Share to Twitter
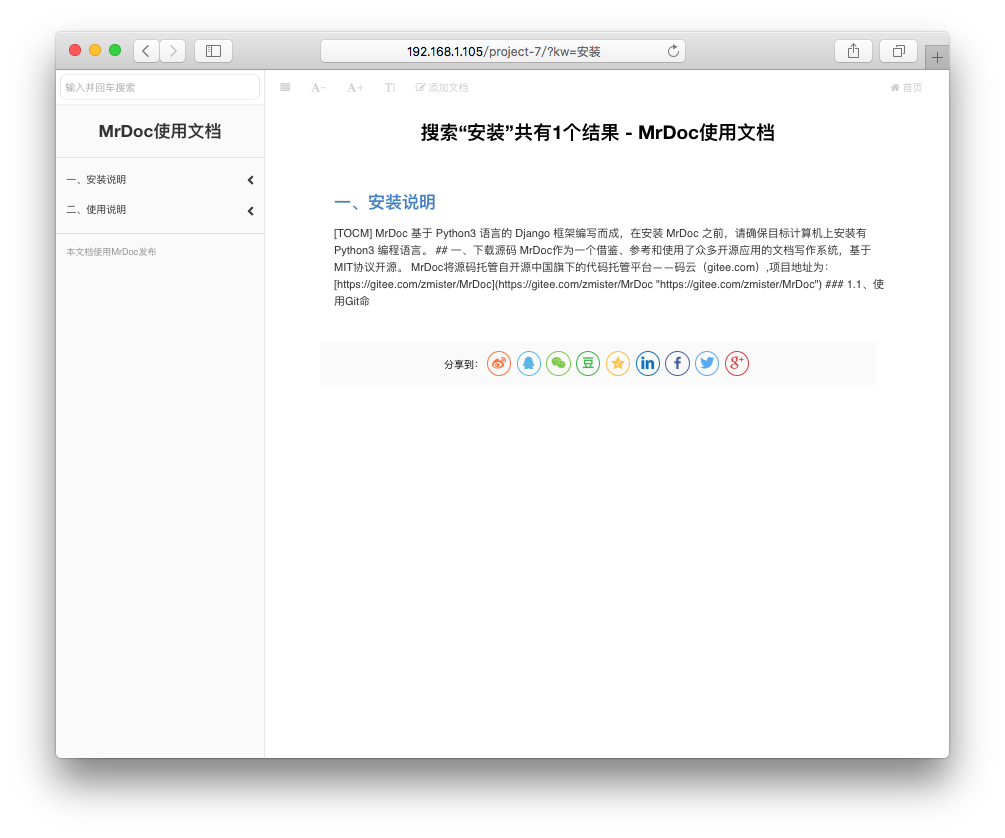1005x838 pixels. [x=707, y=364]
